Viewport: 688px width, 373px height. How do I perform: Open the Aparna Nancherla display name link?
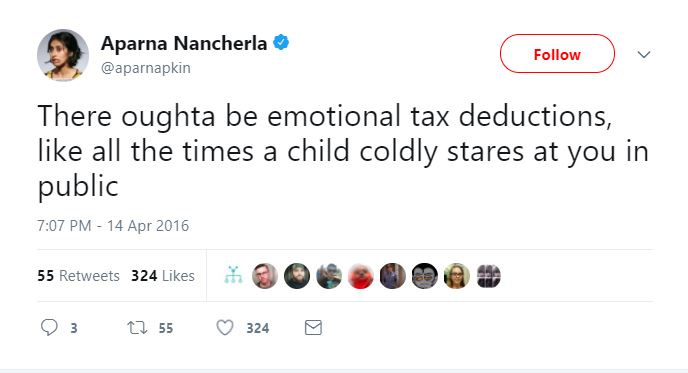coord(184,43)
